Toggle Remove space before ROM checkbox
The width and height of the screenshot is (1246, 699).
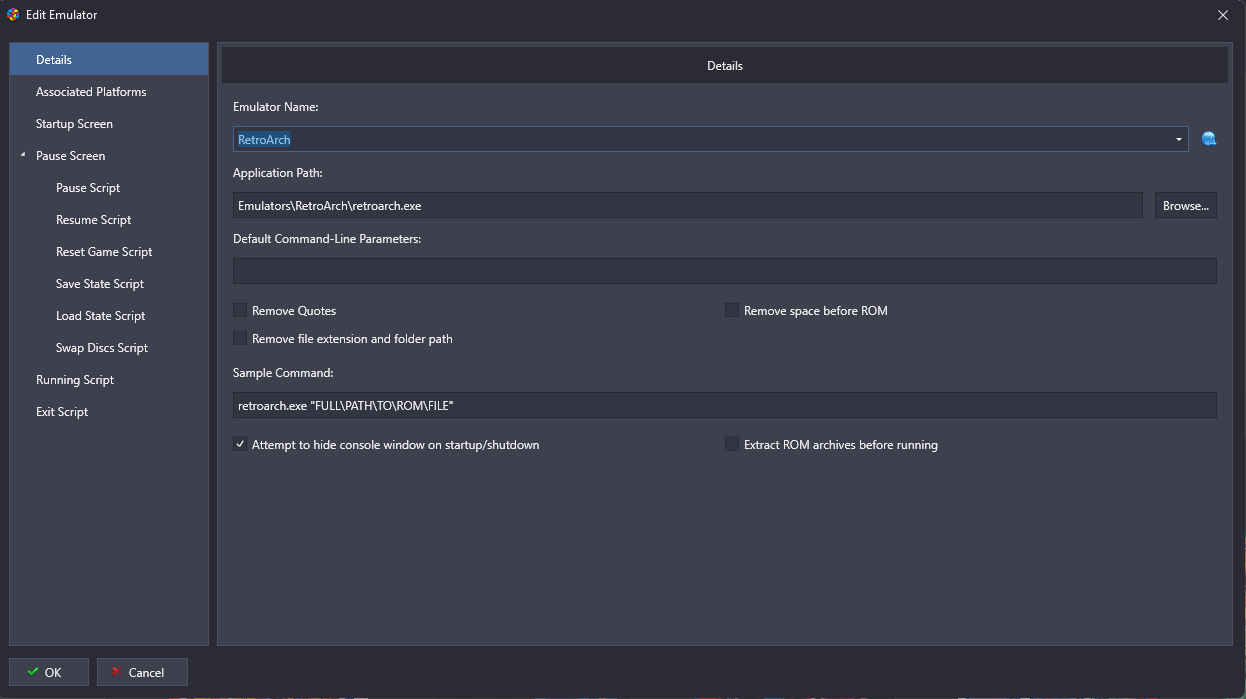click(x=732, y=310)
